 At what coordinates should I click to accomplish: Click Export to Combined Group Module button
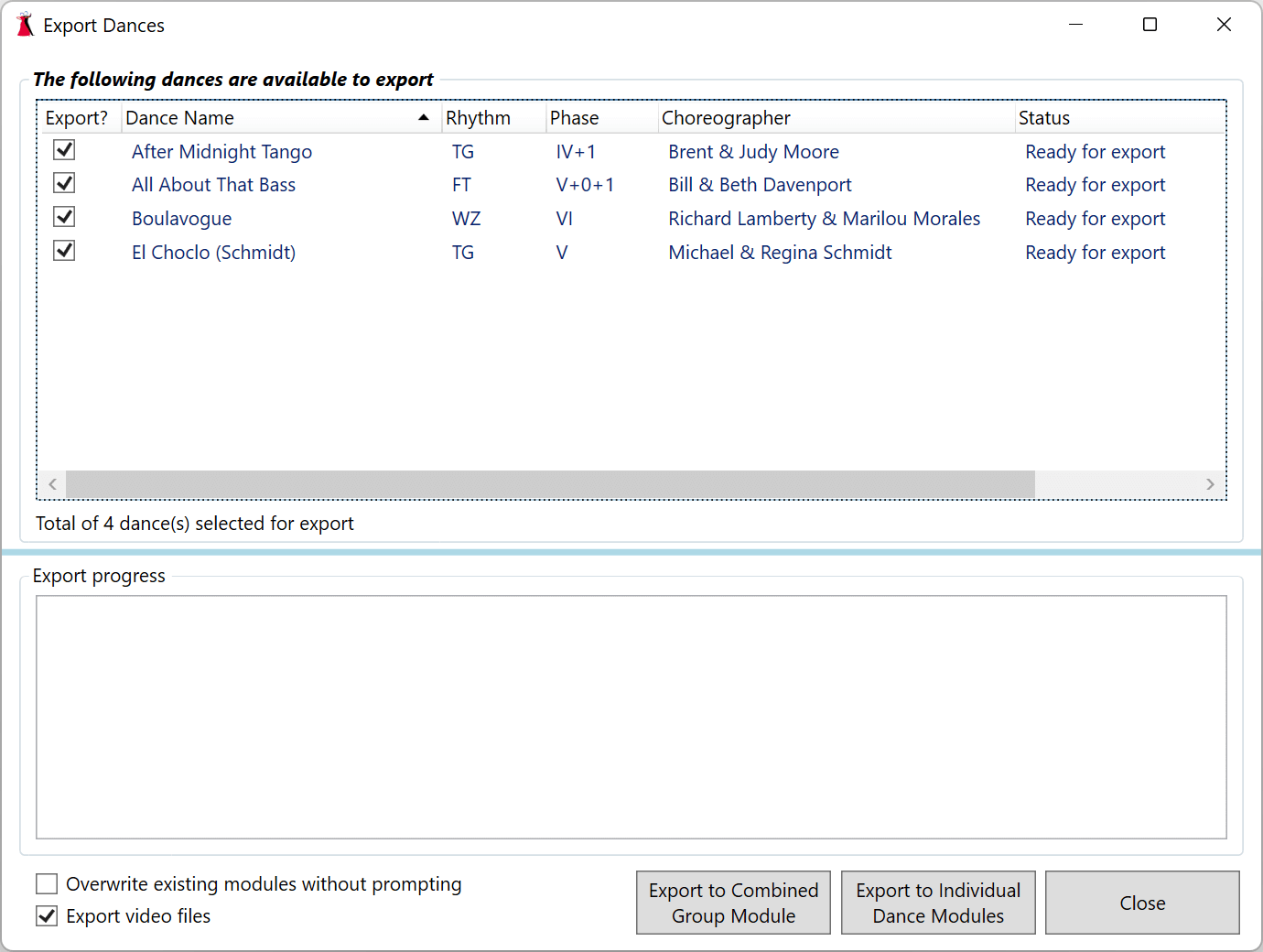pos(733,903)
